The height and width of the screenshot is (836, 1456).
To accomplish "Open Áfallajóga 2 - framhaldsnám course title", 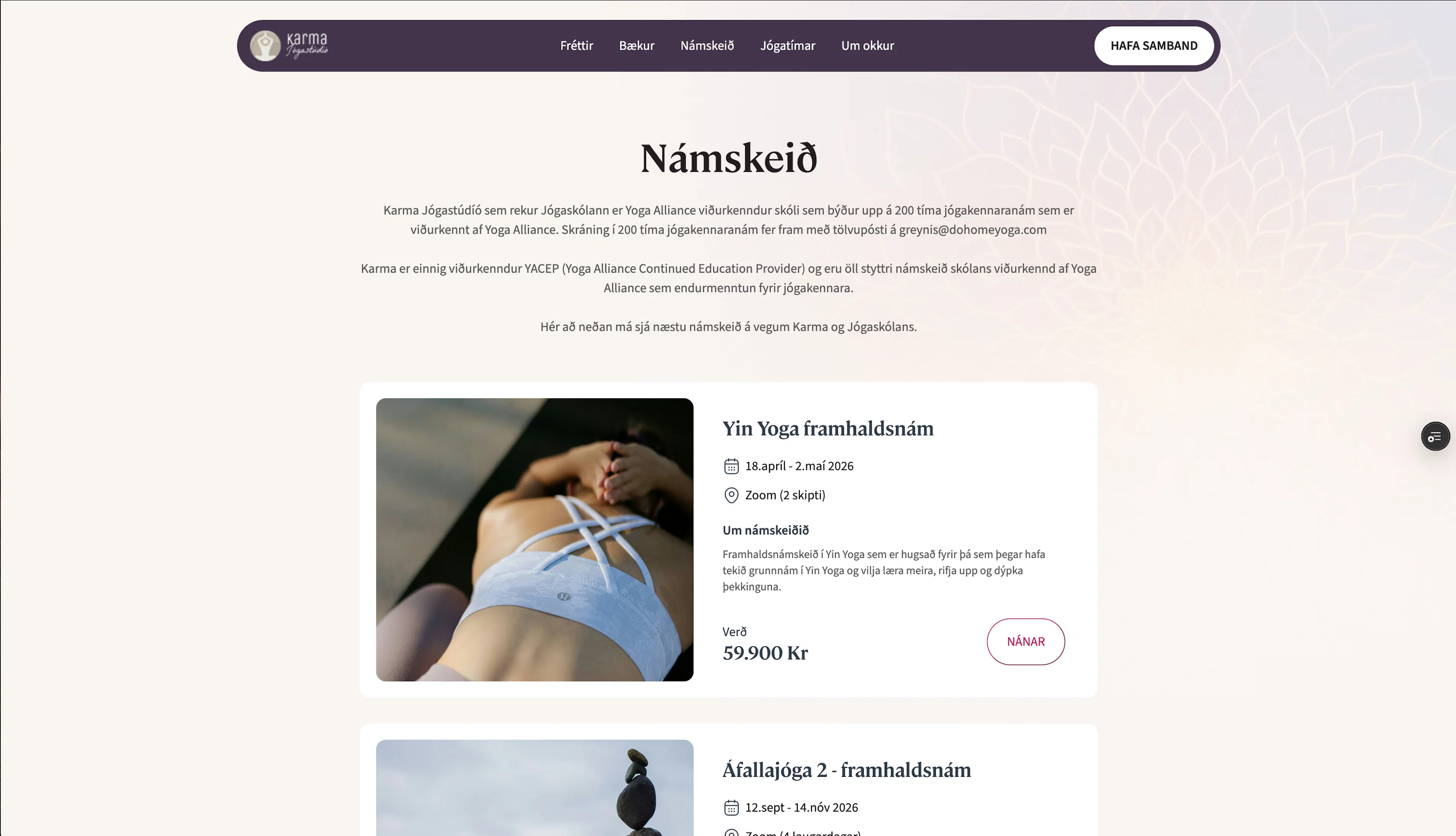I will pyautogui.click(x=847, y=770).
